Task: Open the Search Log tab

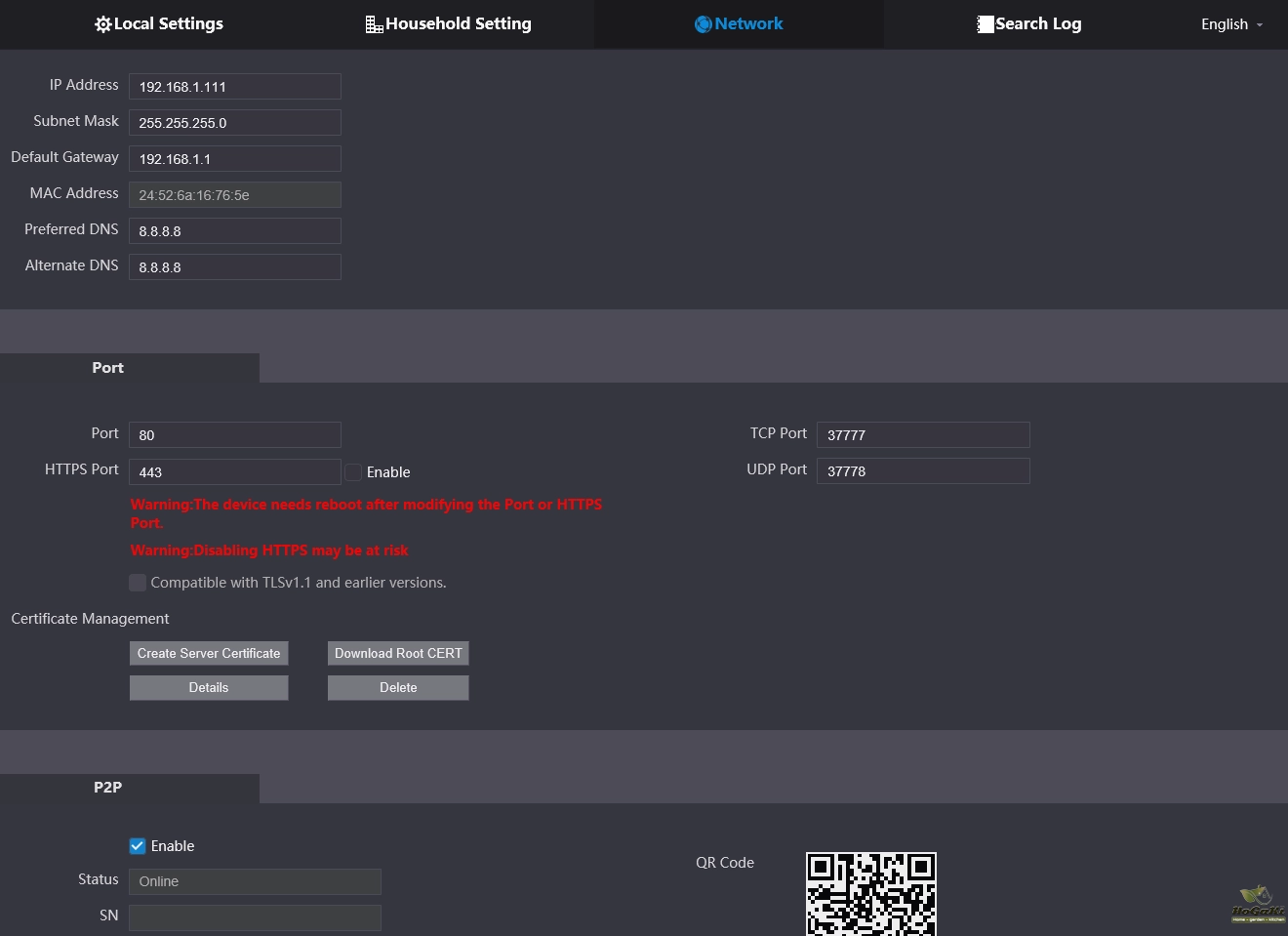Action: [x=1037, y=24]
